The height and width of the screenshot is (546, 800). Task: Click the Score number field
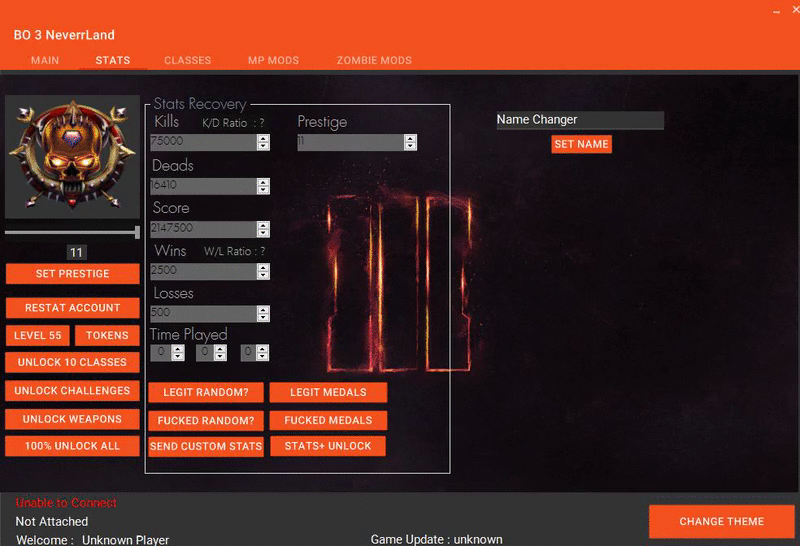(204, 229)
